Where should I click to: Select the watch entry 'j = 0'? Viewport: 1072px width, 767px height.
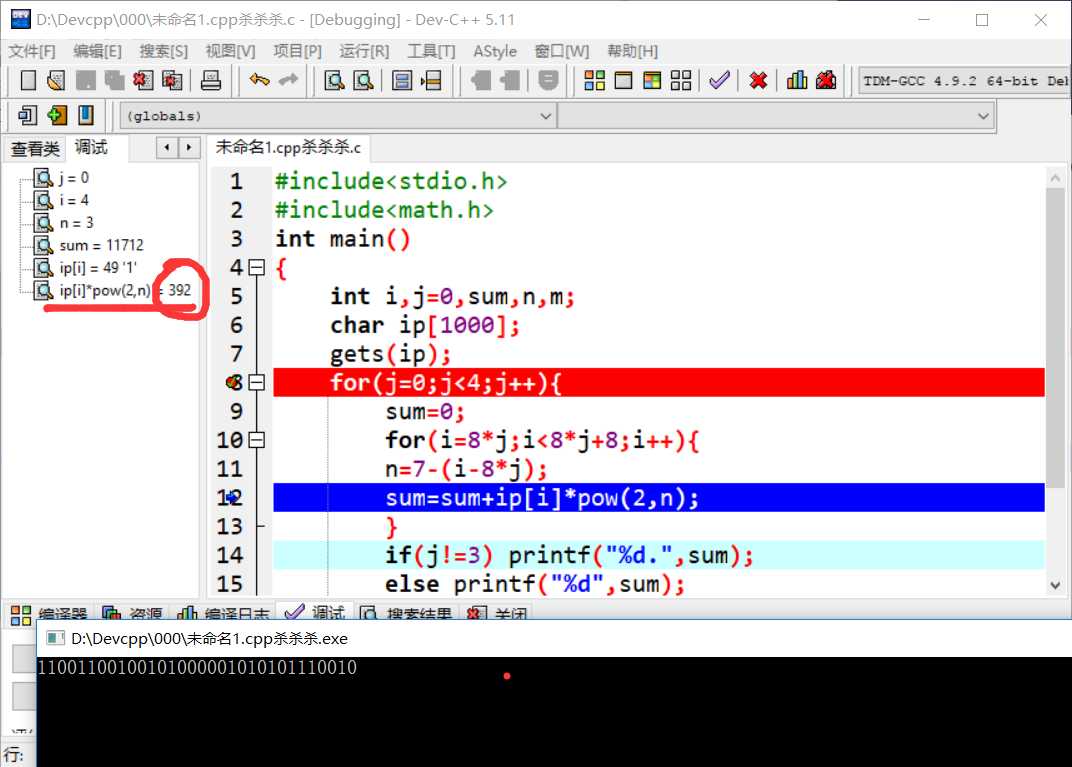(x=74, y=178)
